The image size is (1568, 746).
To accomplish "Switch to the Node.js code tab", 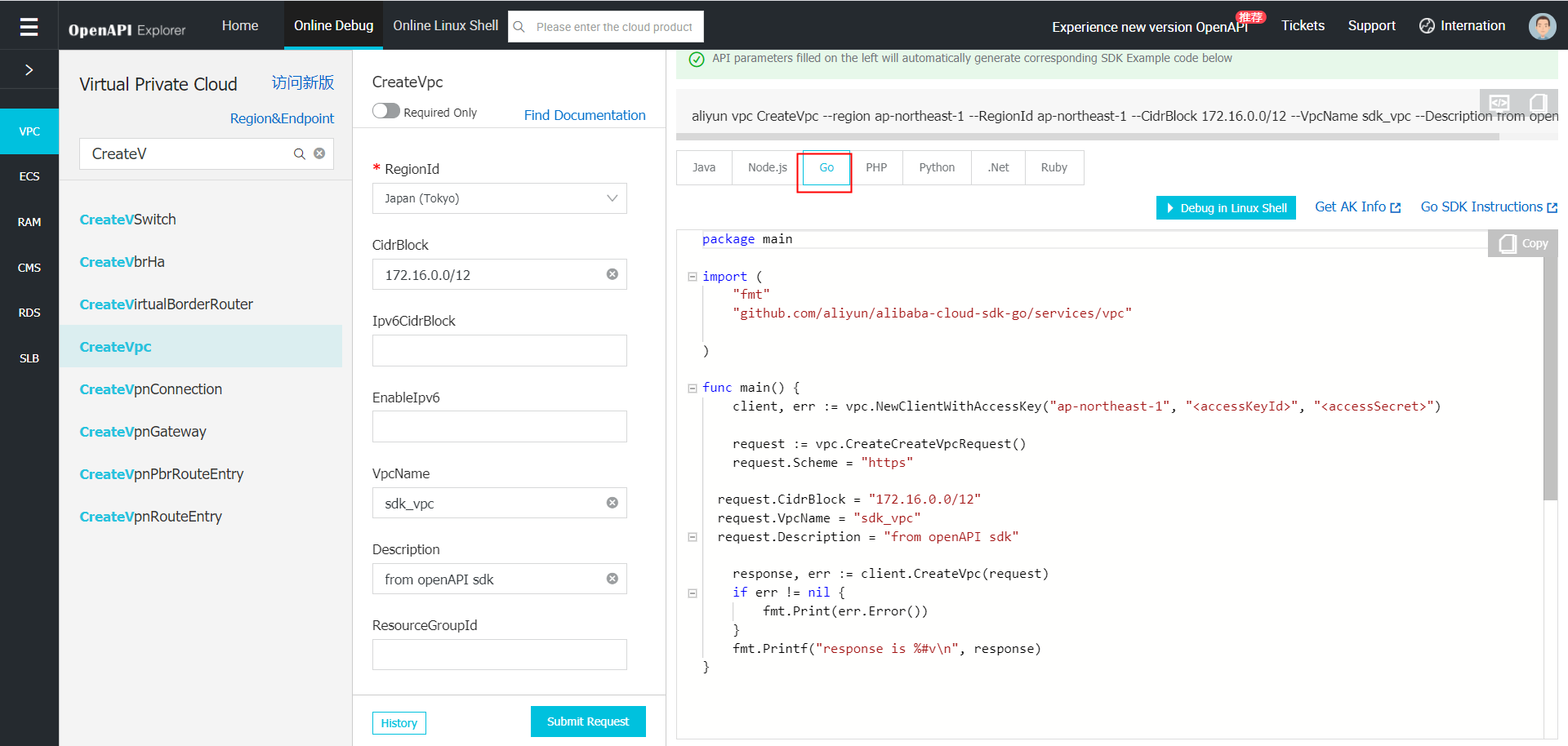I will point(768,167).
